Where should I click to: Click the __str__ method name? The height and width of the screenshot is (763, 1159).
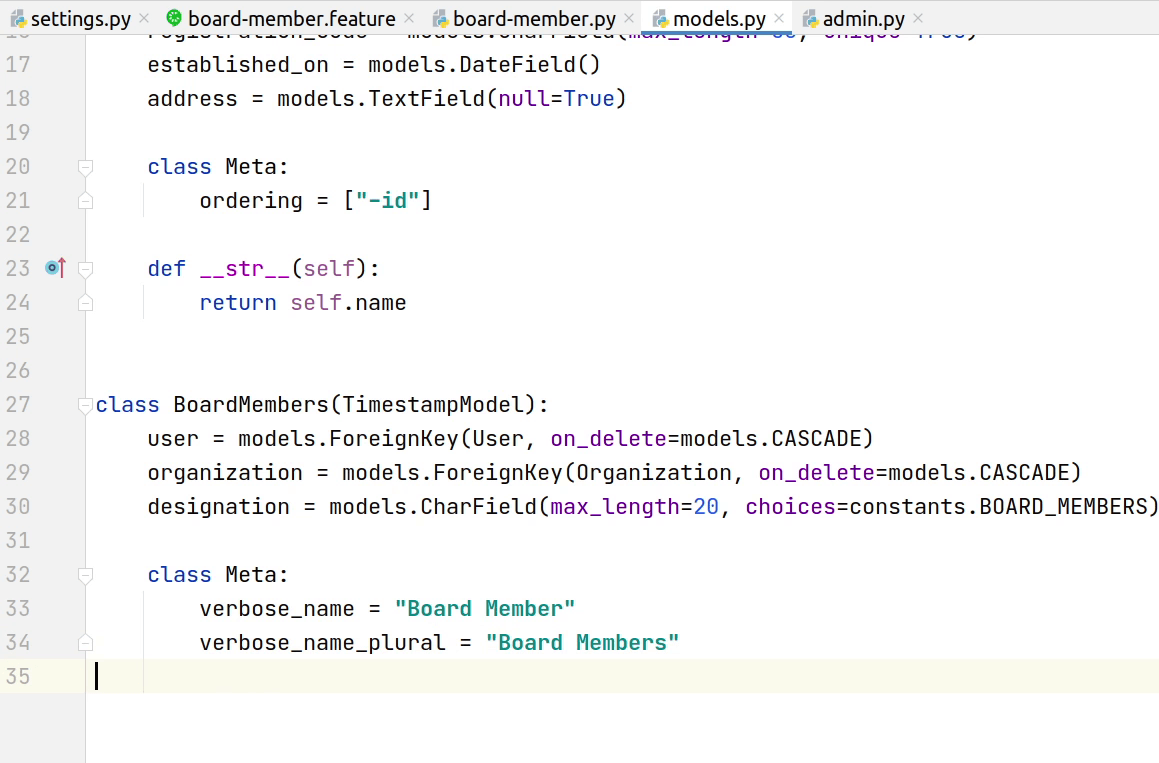pos(245,268)
